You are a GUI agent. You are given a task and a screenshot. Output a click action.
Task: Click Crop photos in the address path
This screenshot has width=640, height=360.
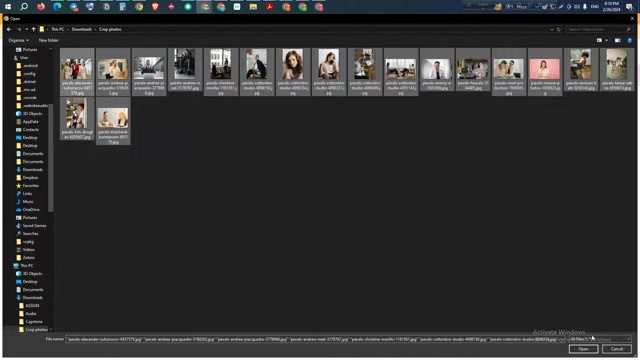(x=110, y=29)
